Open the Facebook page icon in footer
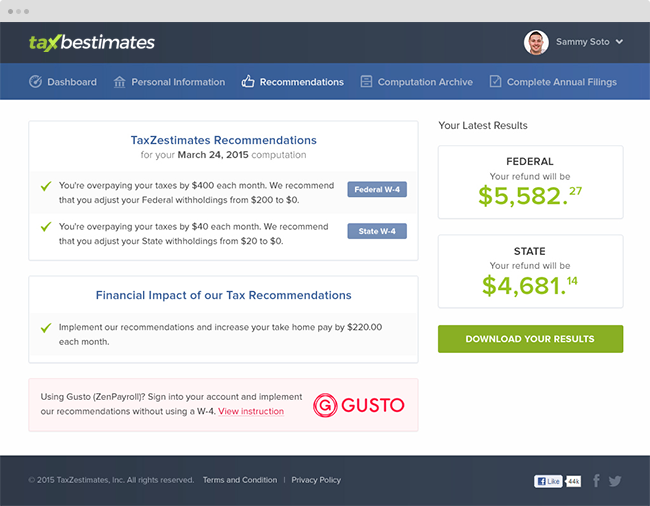Viewport: 650px width, 506px height. tap(596, 481)
